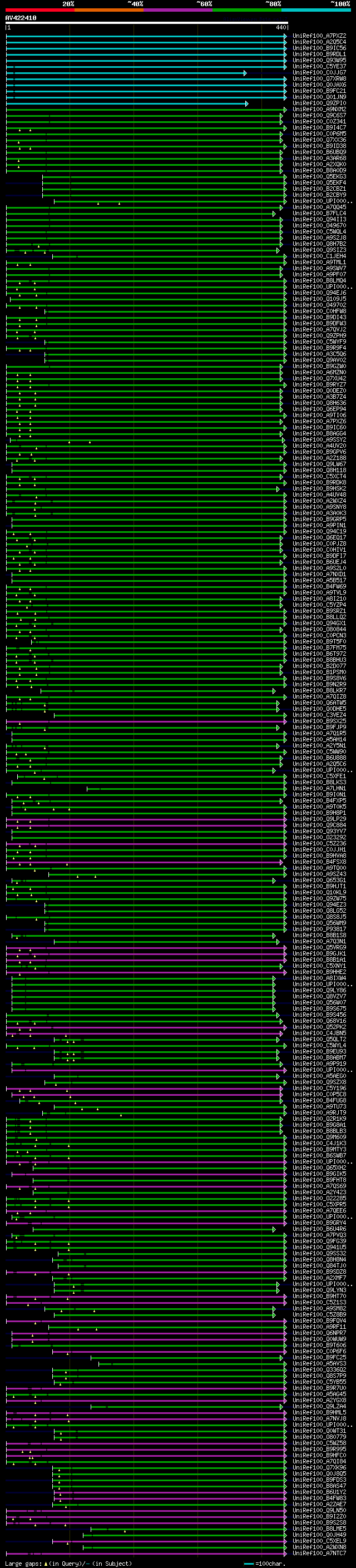
Task: Select the UniRef100_Q6ATW5 label
Action: click(x=319, y=703)
